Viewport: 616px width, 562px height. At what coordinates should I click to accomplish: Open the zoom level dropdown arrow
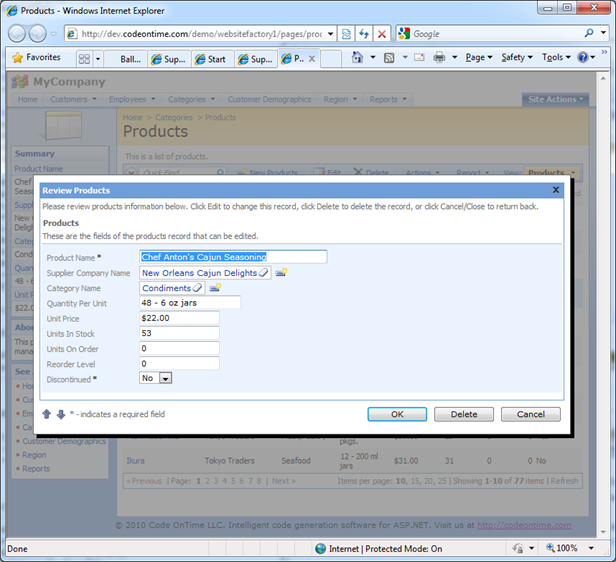tap(591, 548)
